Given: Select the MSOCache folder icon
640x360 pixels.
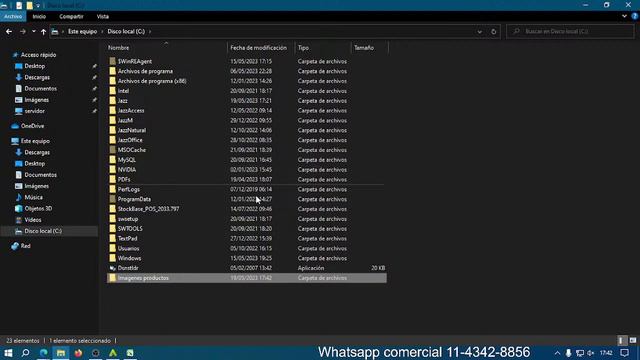Looking at the screenshot, I should coord(113,150).
